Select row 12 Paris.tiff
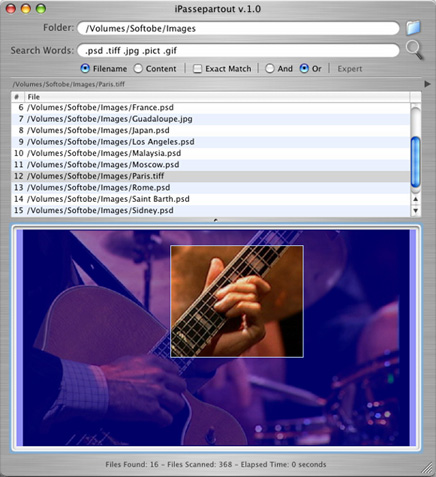 pyautogui.click(x=211, y=176)
